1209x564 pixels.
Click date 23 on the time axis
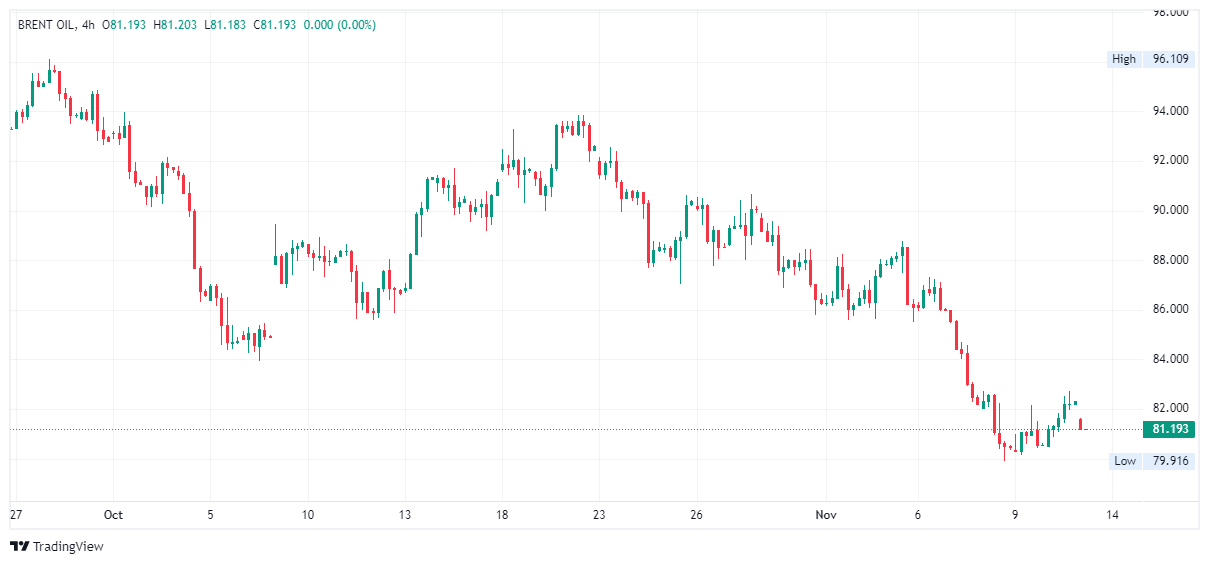599,515
